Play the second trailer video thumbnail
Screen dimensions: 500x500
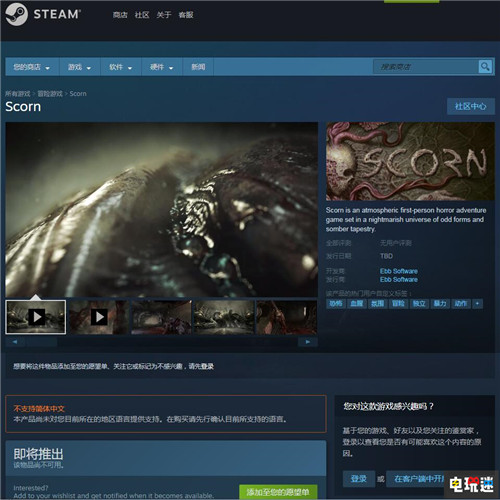(99, 317)
